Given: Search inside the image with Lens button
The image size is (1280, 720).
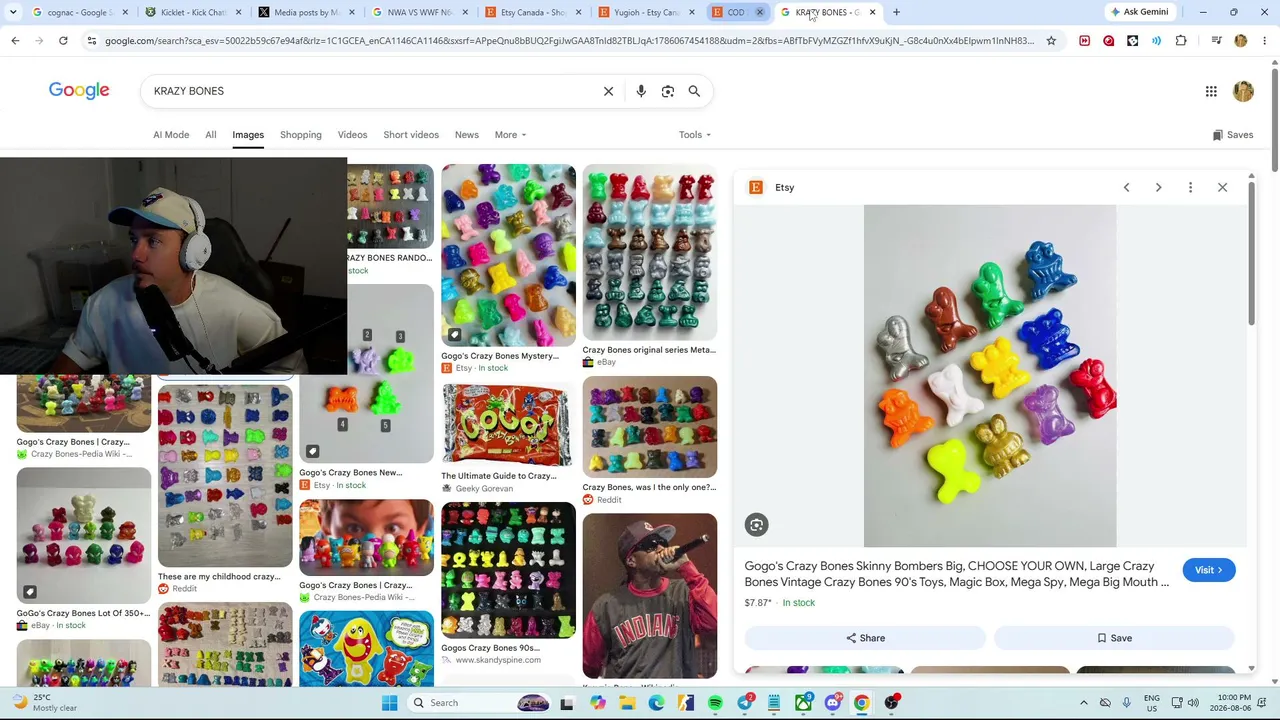Looking at the screenshot, I should click(756, 525).
